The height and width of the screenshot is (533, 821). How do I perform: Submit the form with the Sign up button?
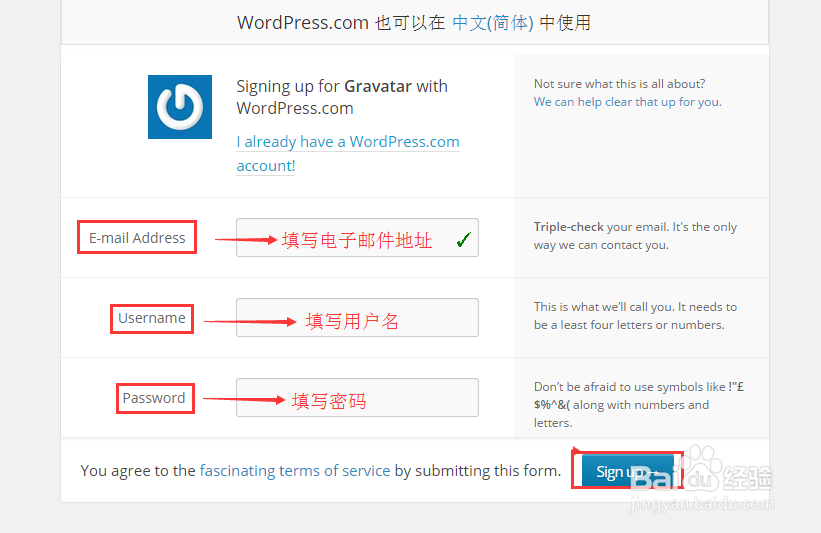click(627, 472)
